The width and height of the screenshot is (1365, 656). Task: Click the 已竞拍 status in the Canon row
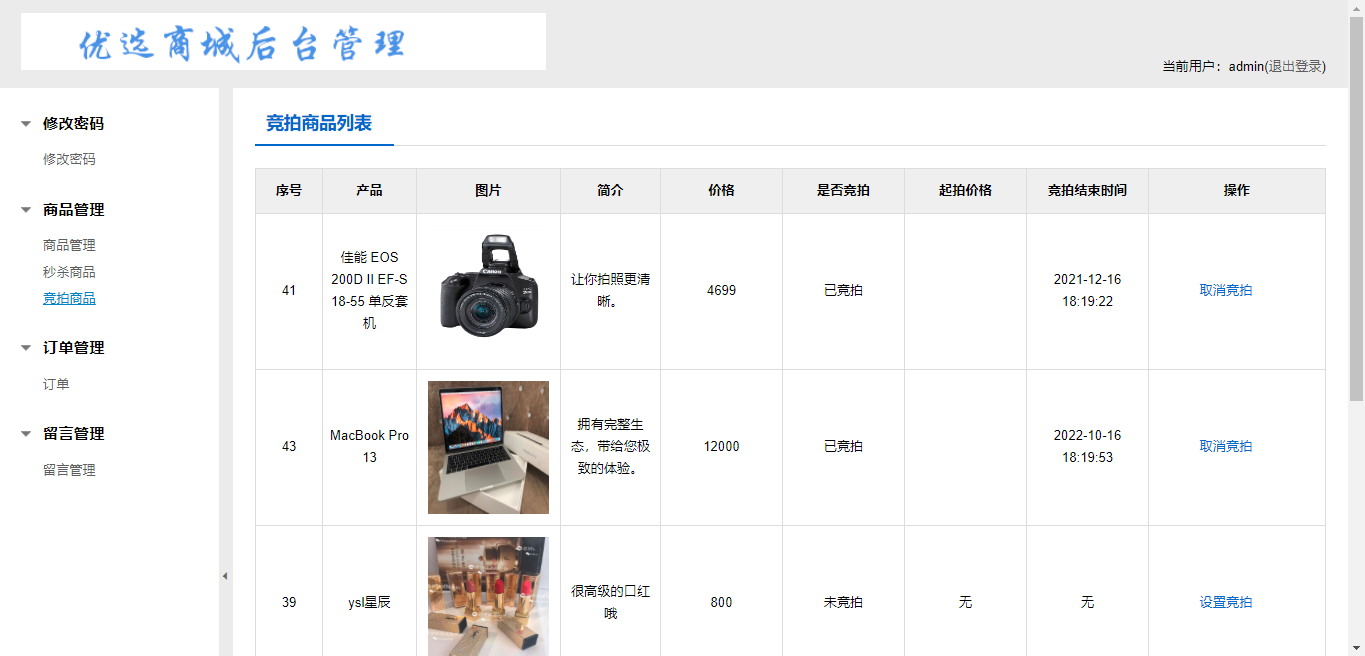pyautogui.click(x=843, y=290)
